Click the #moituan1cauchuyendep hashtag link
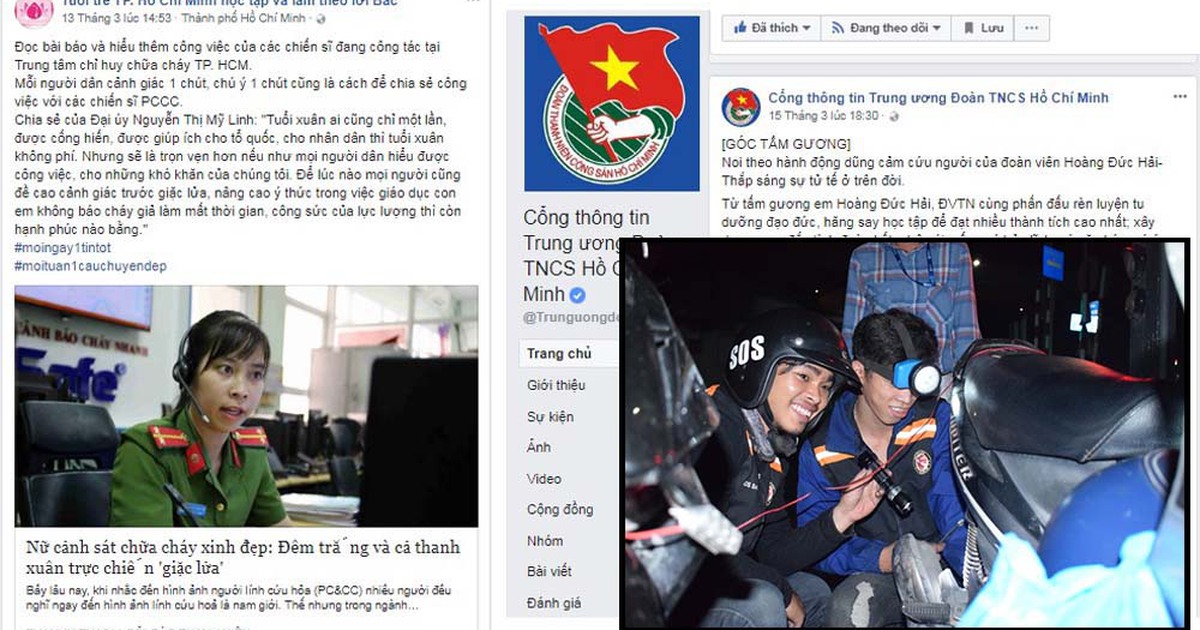 coord(89,264)
